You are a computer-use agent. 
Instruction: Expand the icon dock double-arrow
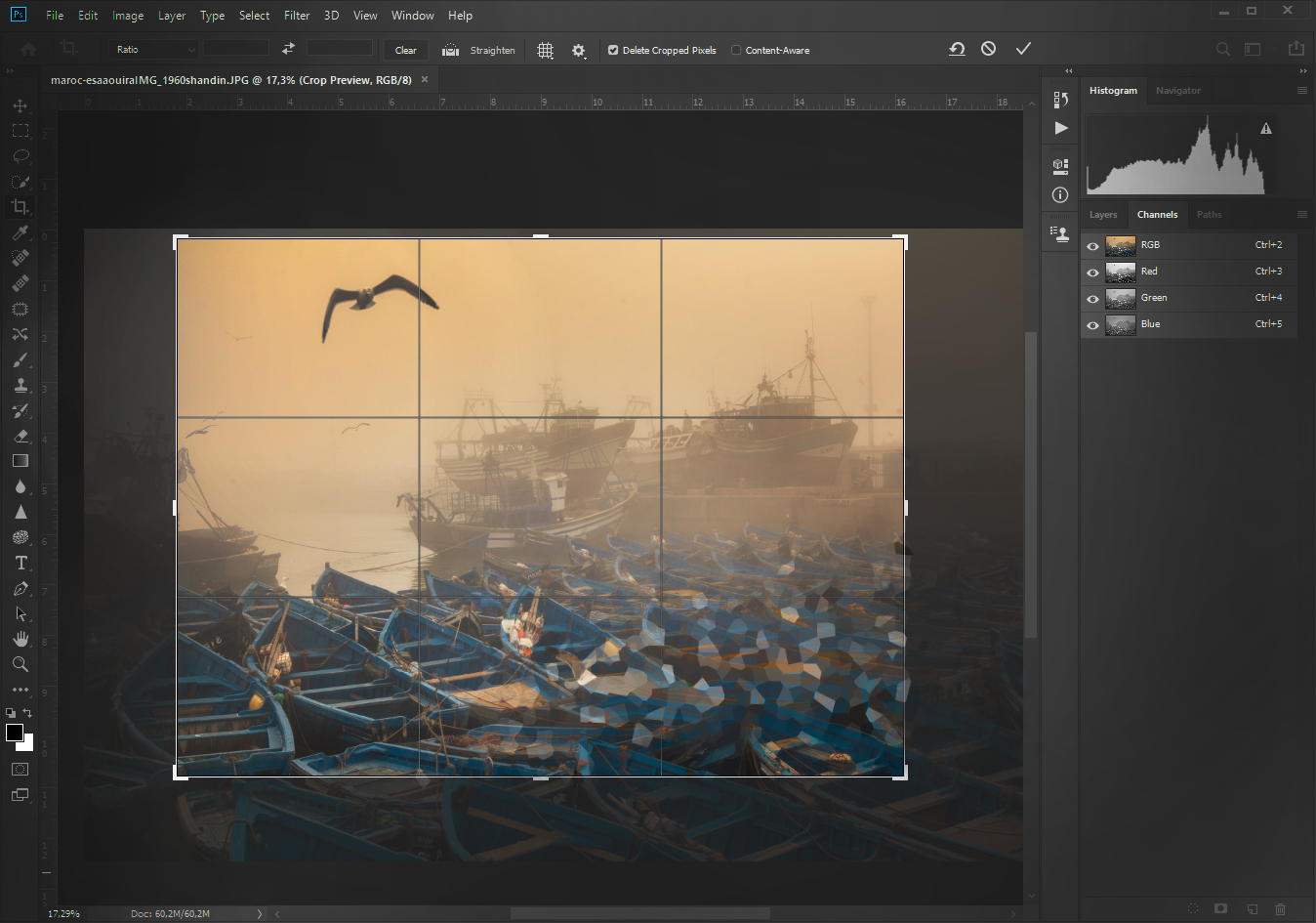pos(1068,70)
